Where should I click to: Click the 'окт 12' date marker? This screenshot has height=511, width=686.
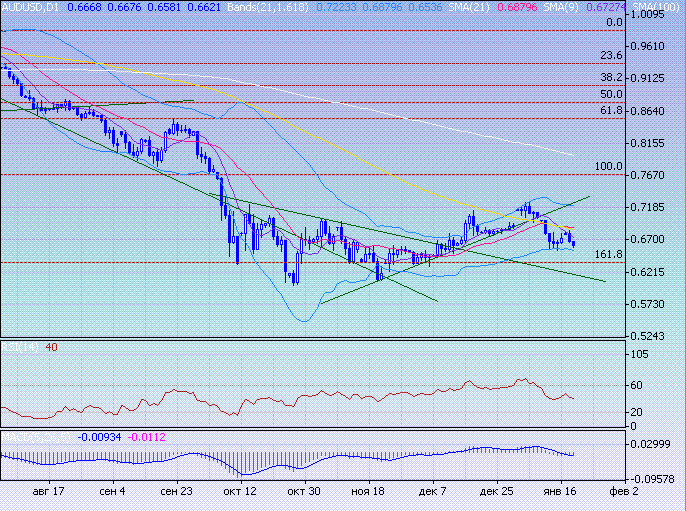coord(240,492)
